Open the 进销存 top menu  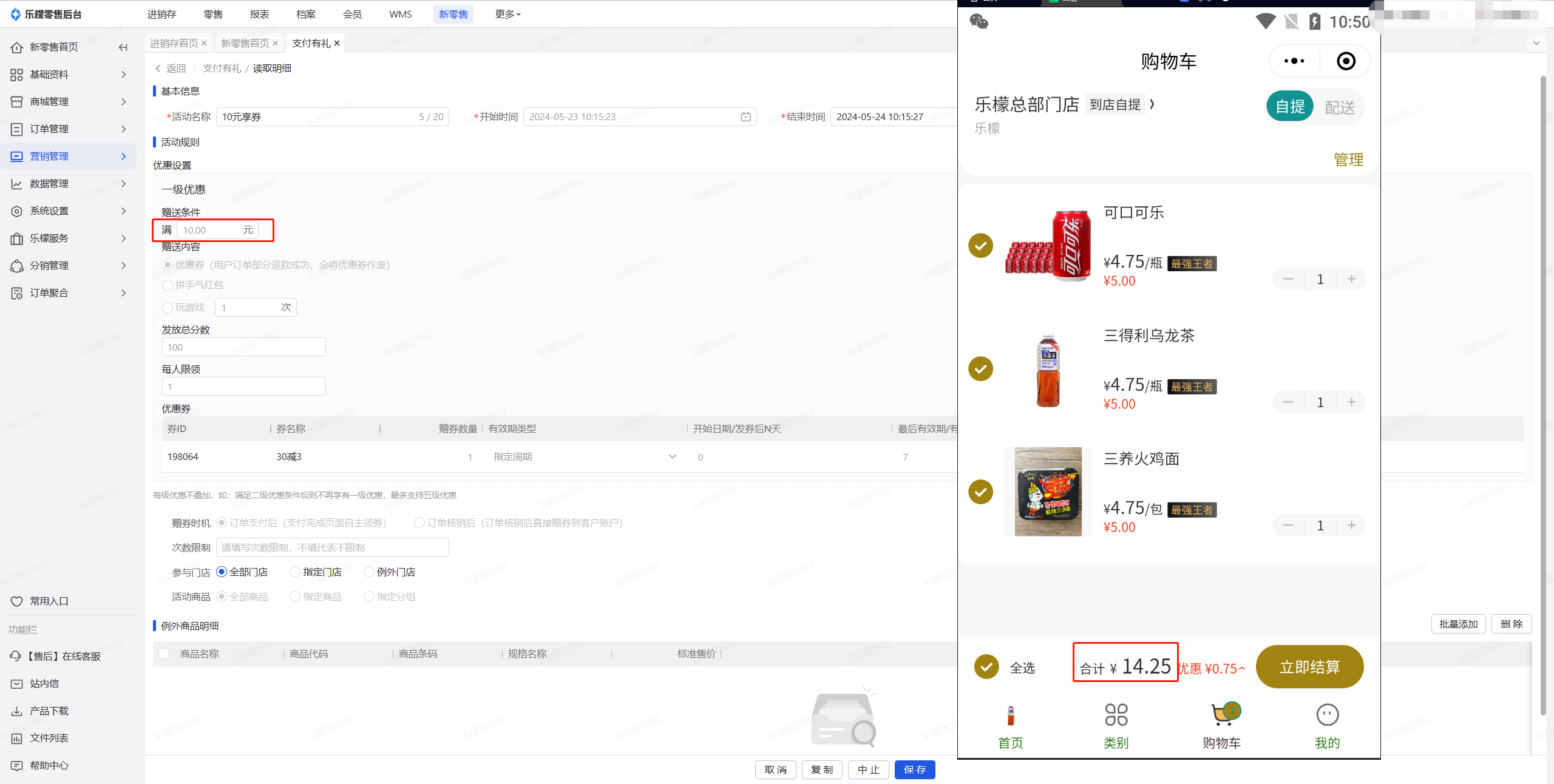tap(161, 14)
